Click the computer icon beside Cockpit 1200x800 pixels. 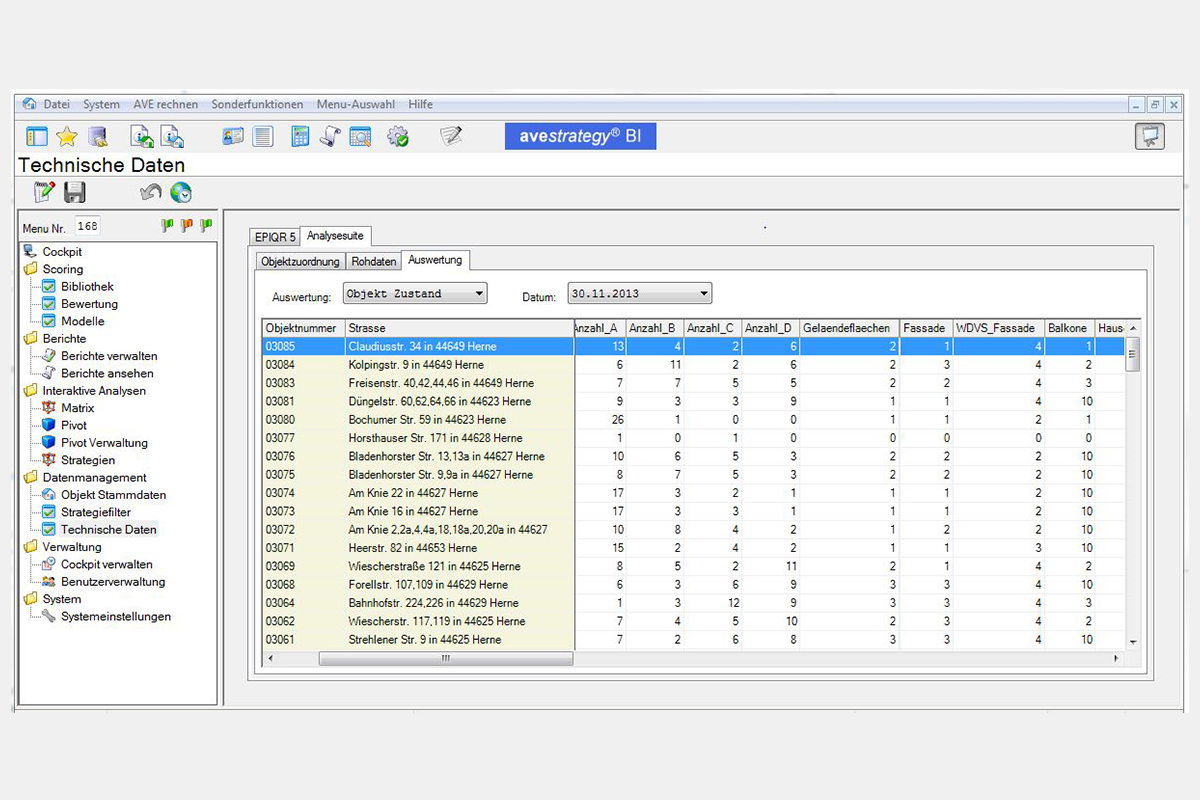[30, 252]
